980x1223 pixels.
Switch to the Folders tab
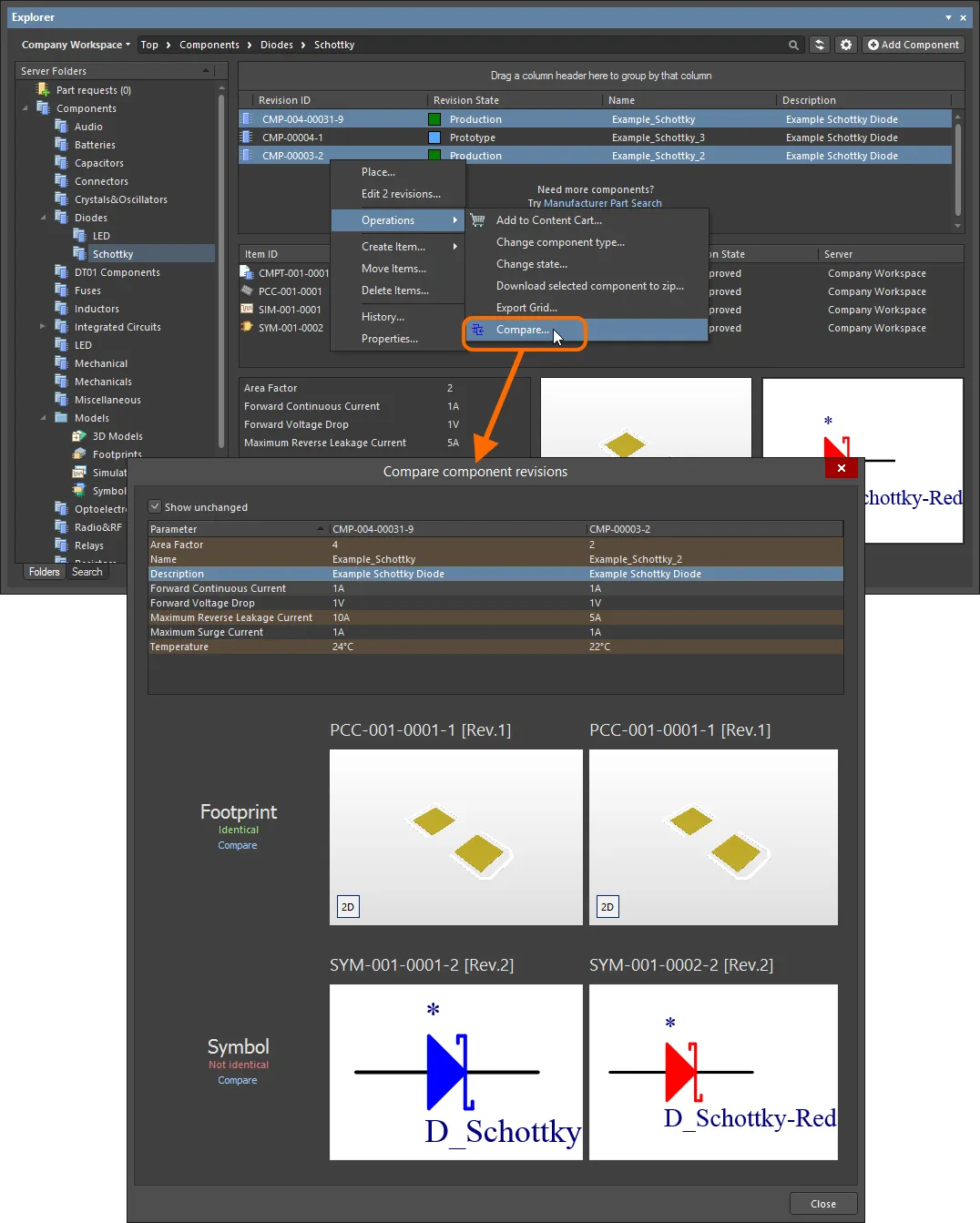(44, 572)
